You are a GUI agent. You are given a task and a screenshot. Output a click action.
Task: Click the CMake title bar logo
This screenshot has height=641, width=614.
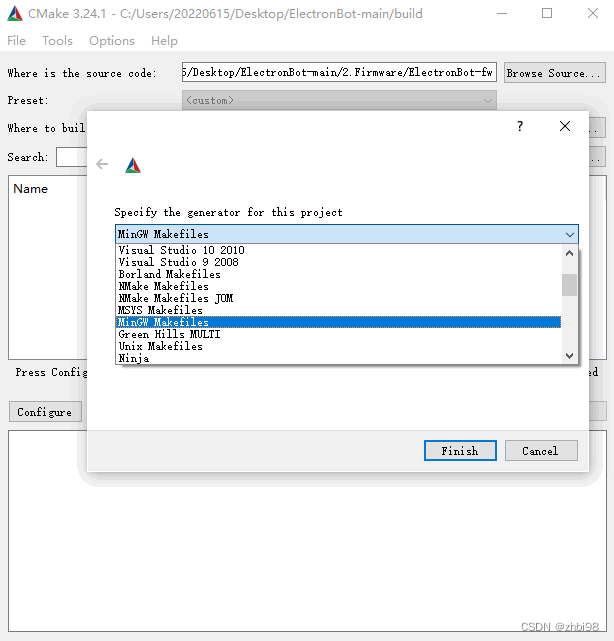click(x=15, y=13)
